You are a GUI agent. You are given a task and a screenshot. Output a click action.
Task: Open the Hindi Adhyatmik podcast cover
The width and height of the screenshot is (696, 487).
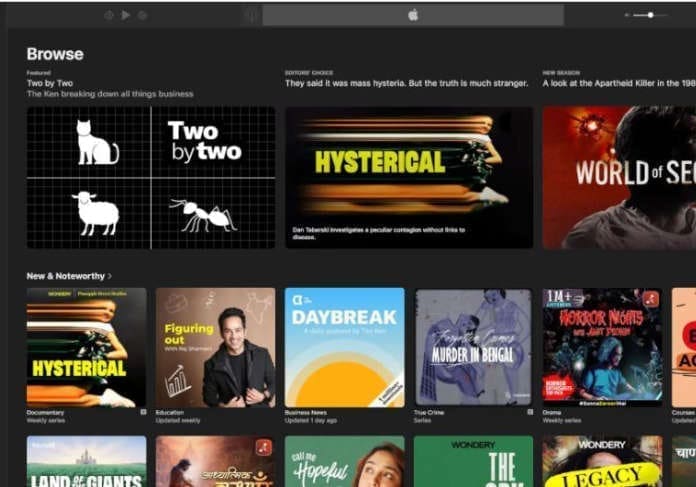point(215,461)
